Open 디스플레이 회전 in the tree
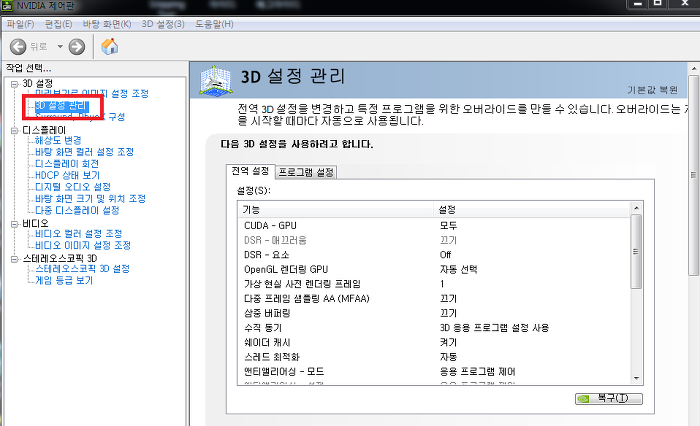This screenshot has width=700, height=426. pyautogui.click(x=67, y=163)
